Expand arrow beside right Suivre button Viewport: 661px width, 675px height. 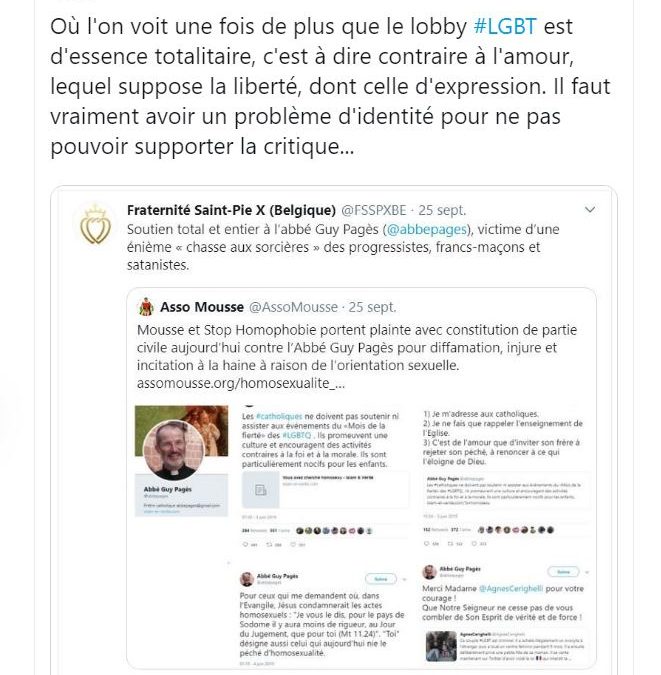point(587,572)
